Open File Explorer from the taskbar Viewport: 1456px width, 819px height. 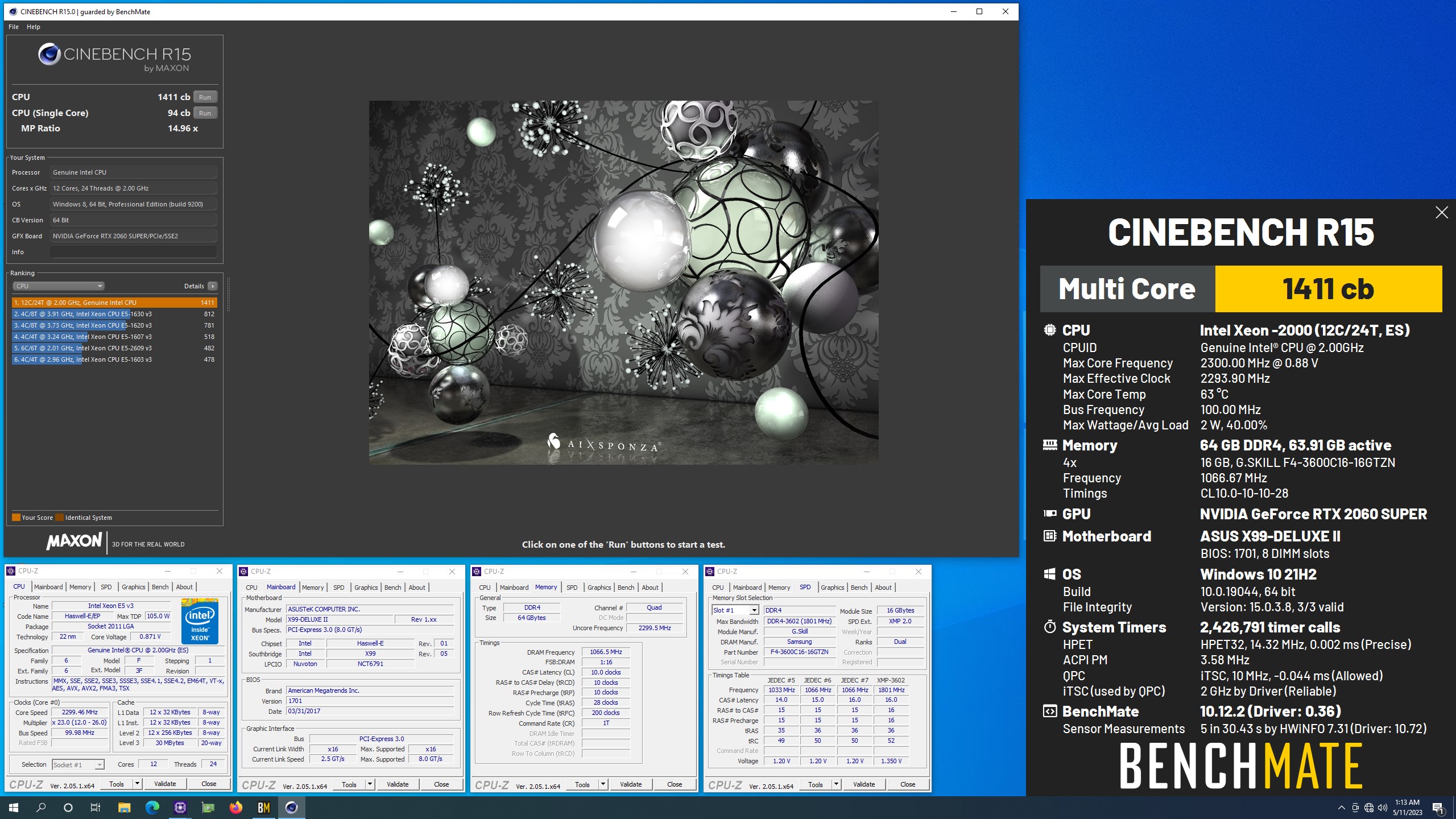pyautogui.click(x=124, y=807)
